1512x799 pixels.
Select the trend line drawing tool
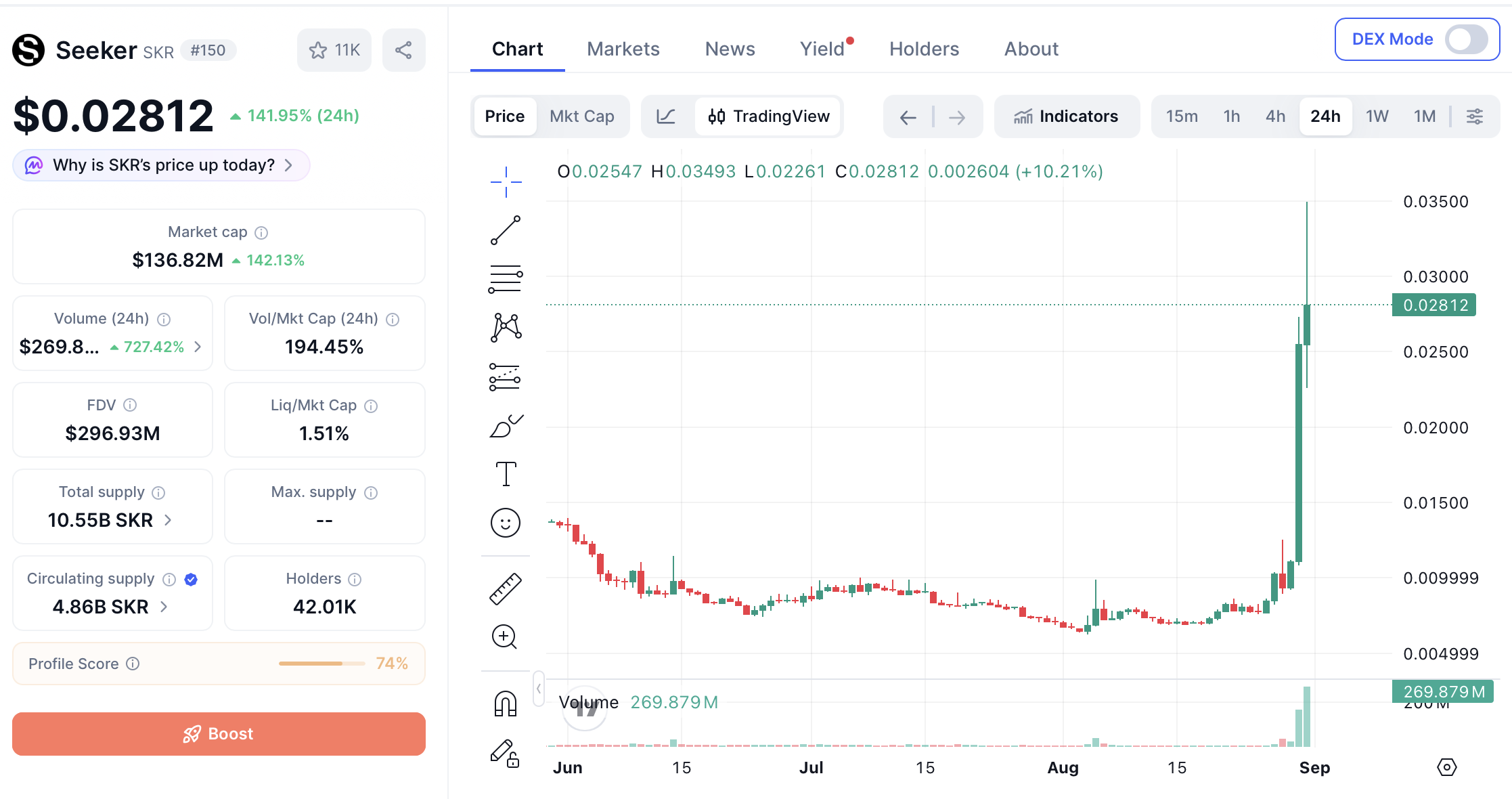(x=506, y=231)
